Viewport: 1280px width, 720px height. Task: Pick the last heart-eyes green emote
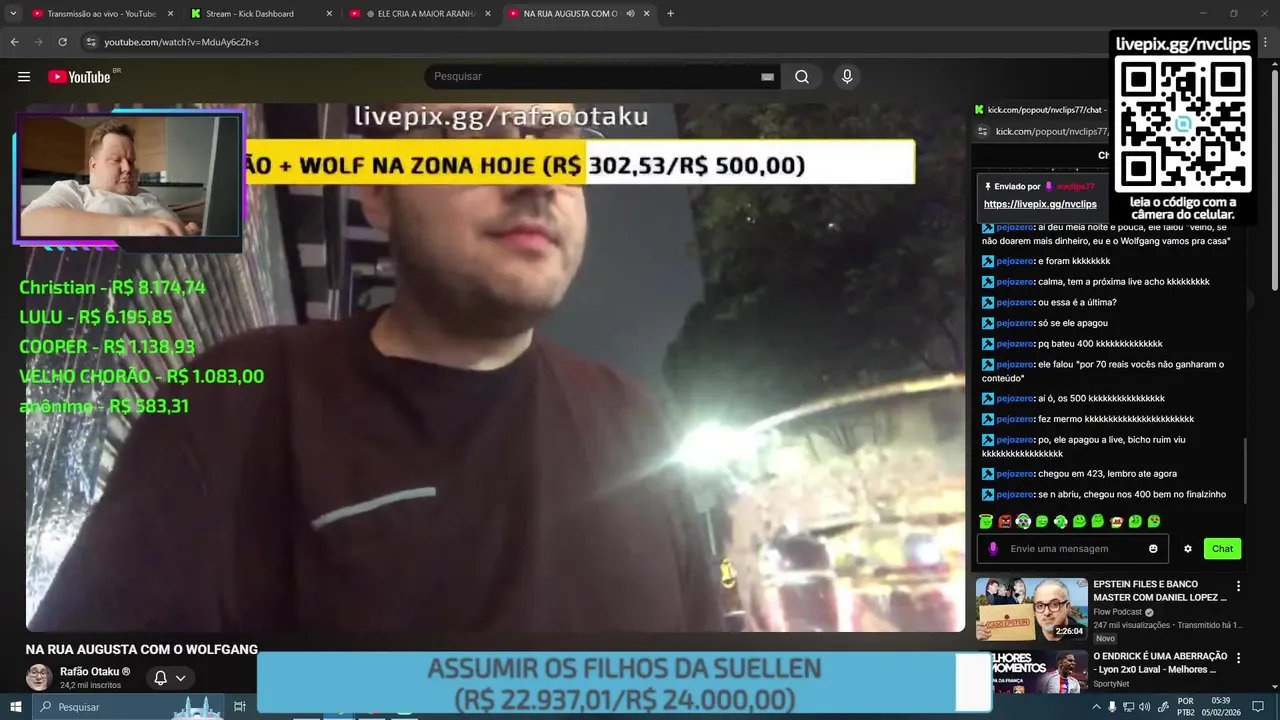click(1154, 521)
